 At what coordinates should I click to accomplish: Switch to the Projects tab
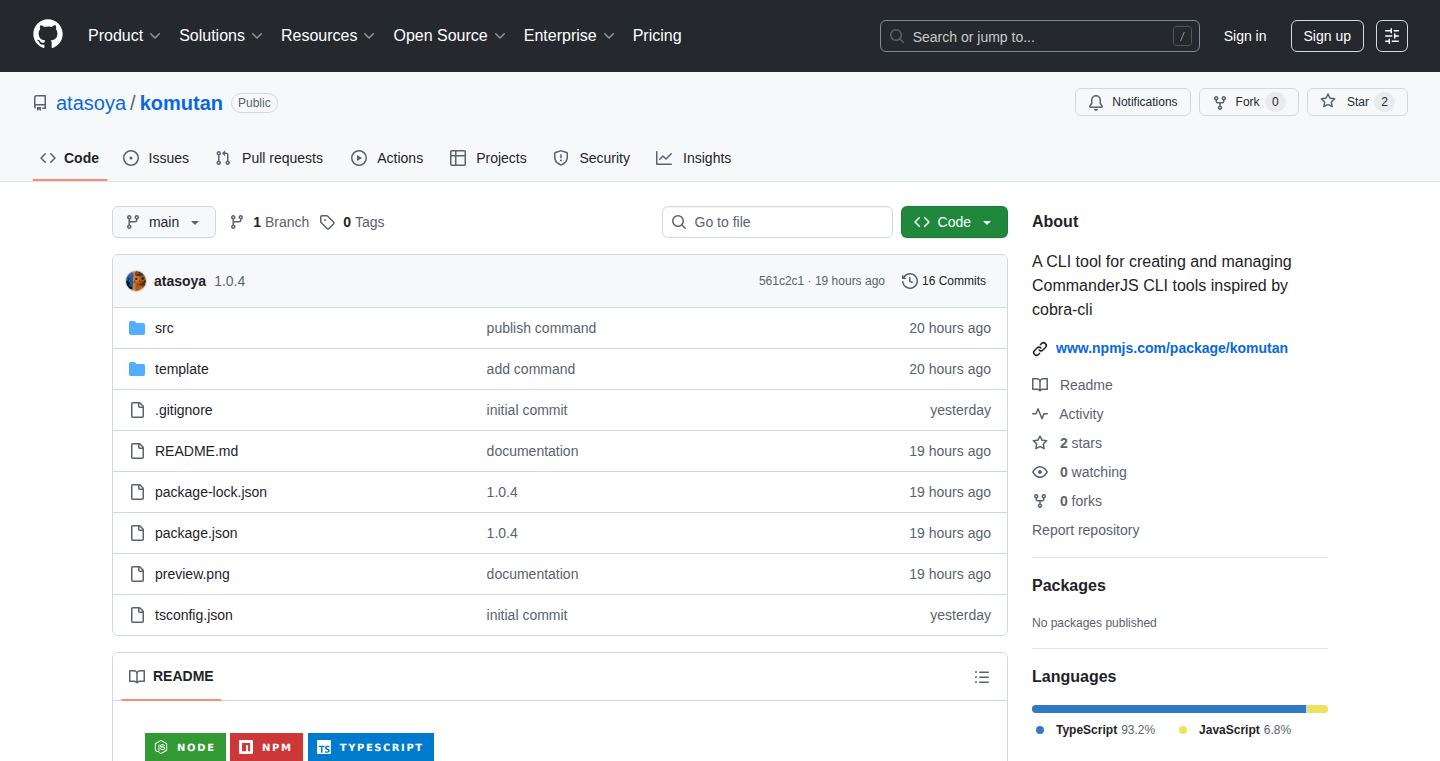[488, 158]
